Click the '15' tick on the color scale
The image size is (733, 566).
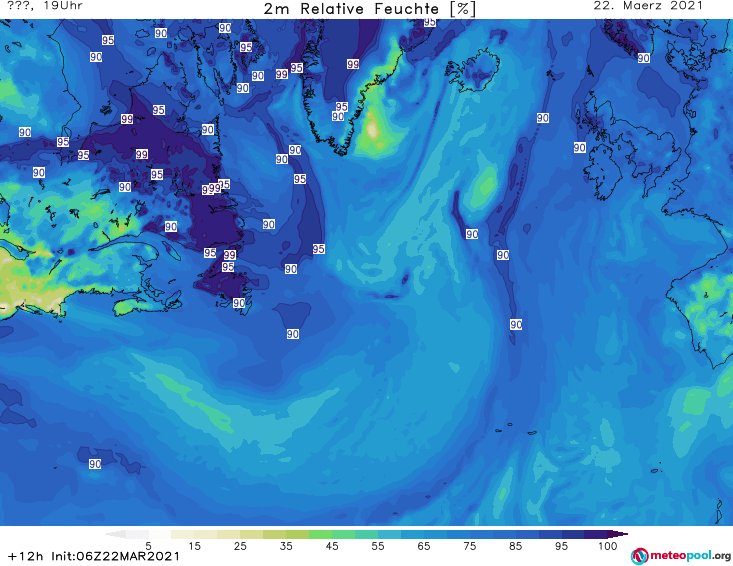194,546
